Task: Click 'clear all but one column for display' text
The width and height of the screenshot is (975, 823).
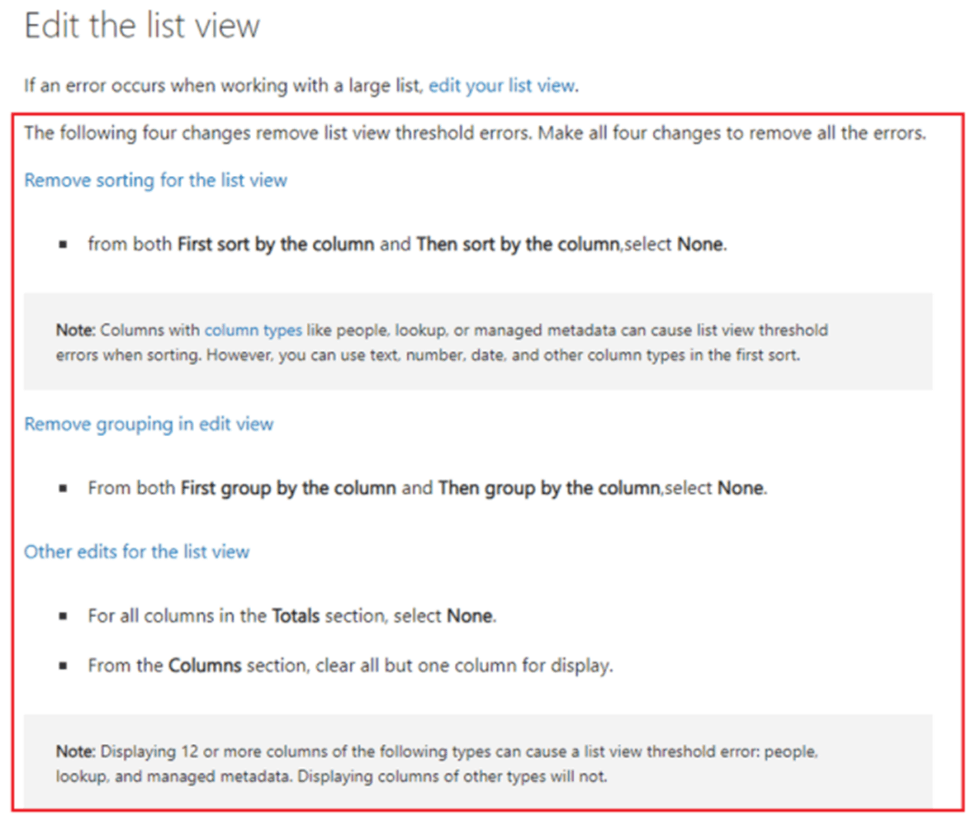Action: point(463,666)
